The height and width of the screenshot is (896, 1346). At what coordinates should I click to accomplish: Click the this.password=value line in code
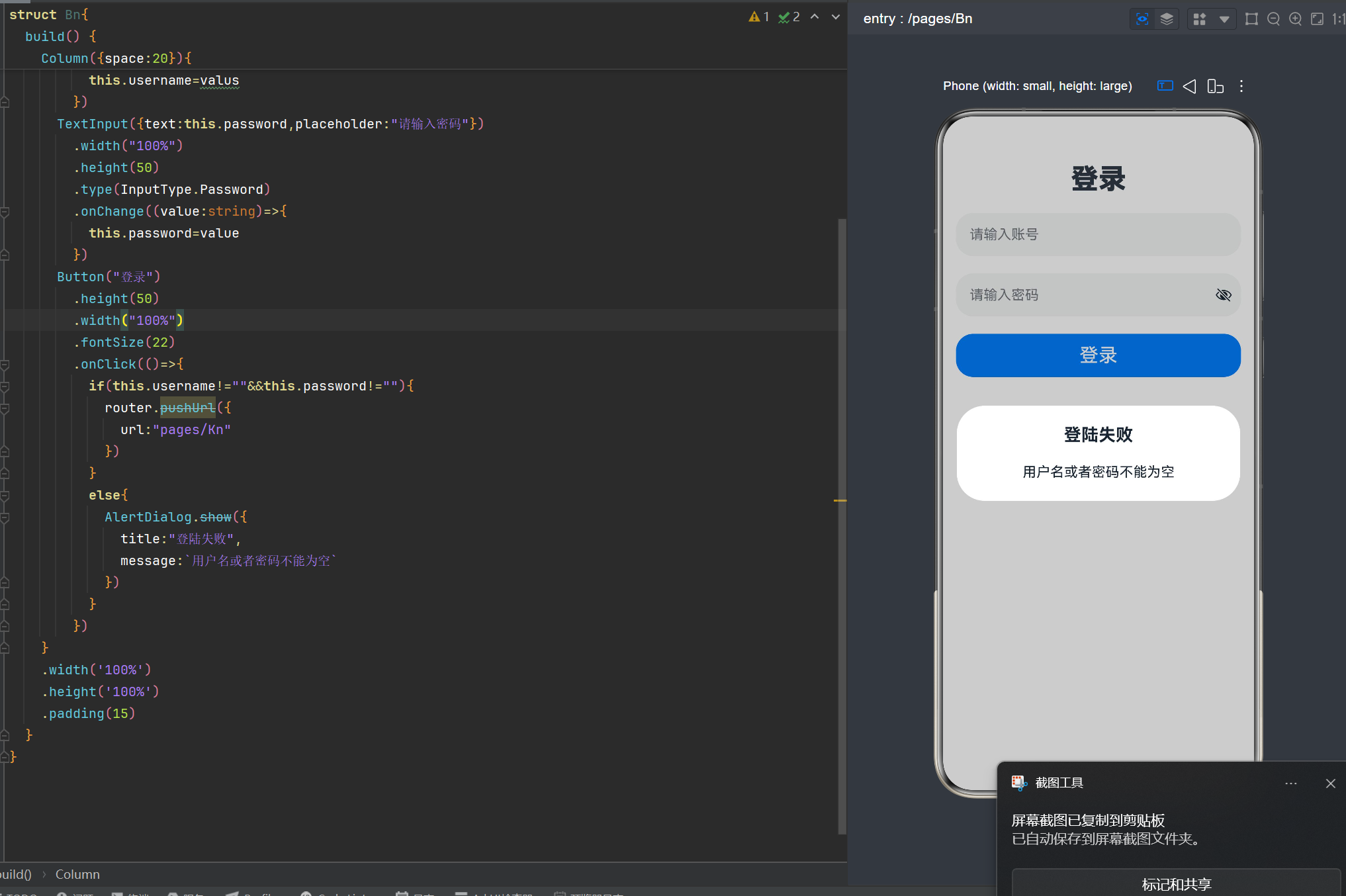[x=164, y=233]
